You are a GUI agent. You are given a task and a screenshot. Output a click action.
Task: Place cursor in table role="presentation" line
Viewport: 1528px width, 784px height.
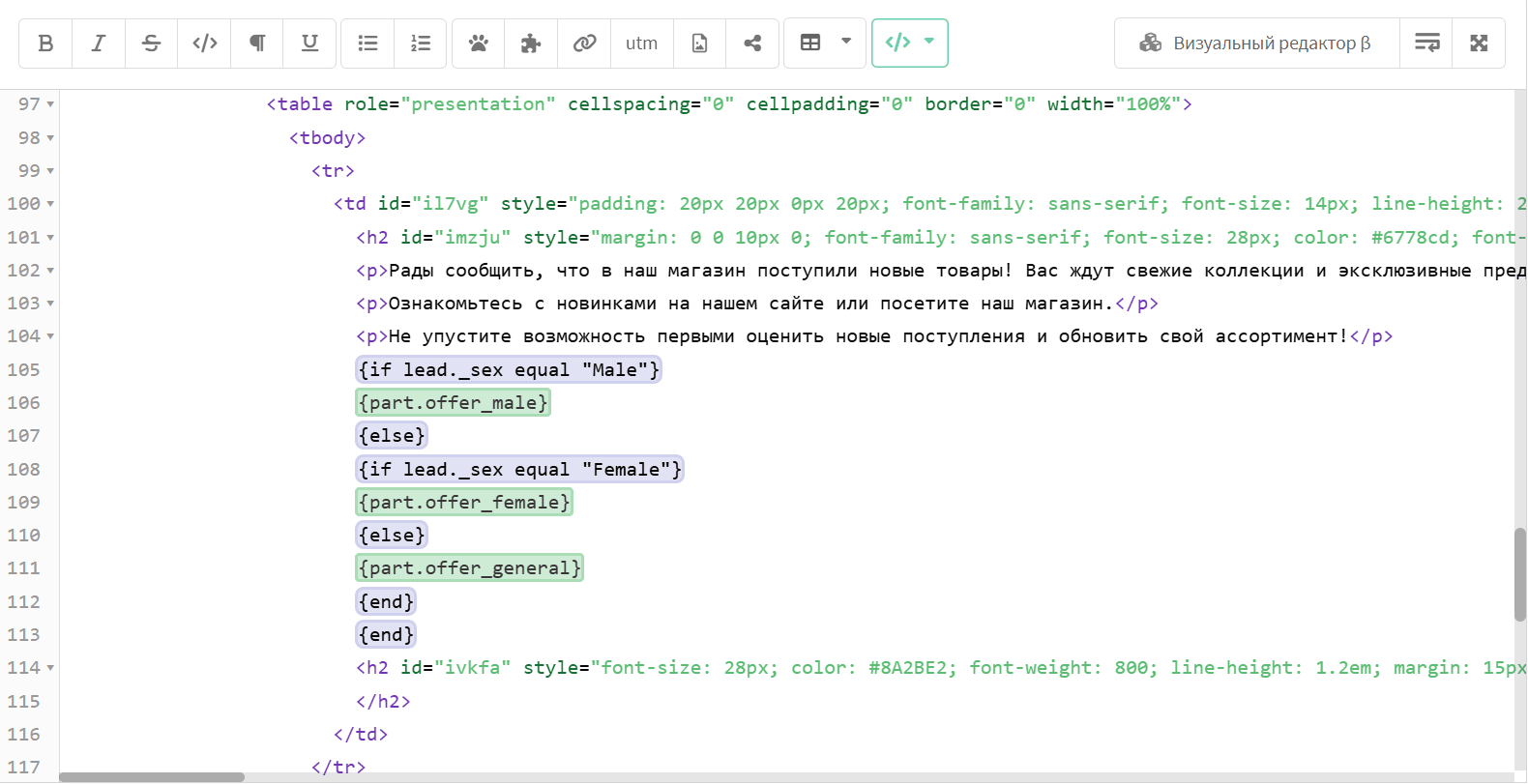[x=729, y=104]
